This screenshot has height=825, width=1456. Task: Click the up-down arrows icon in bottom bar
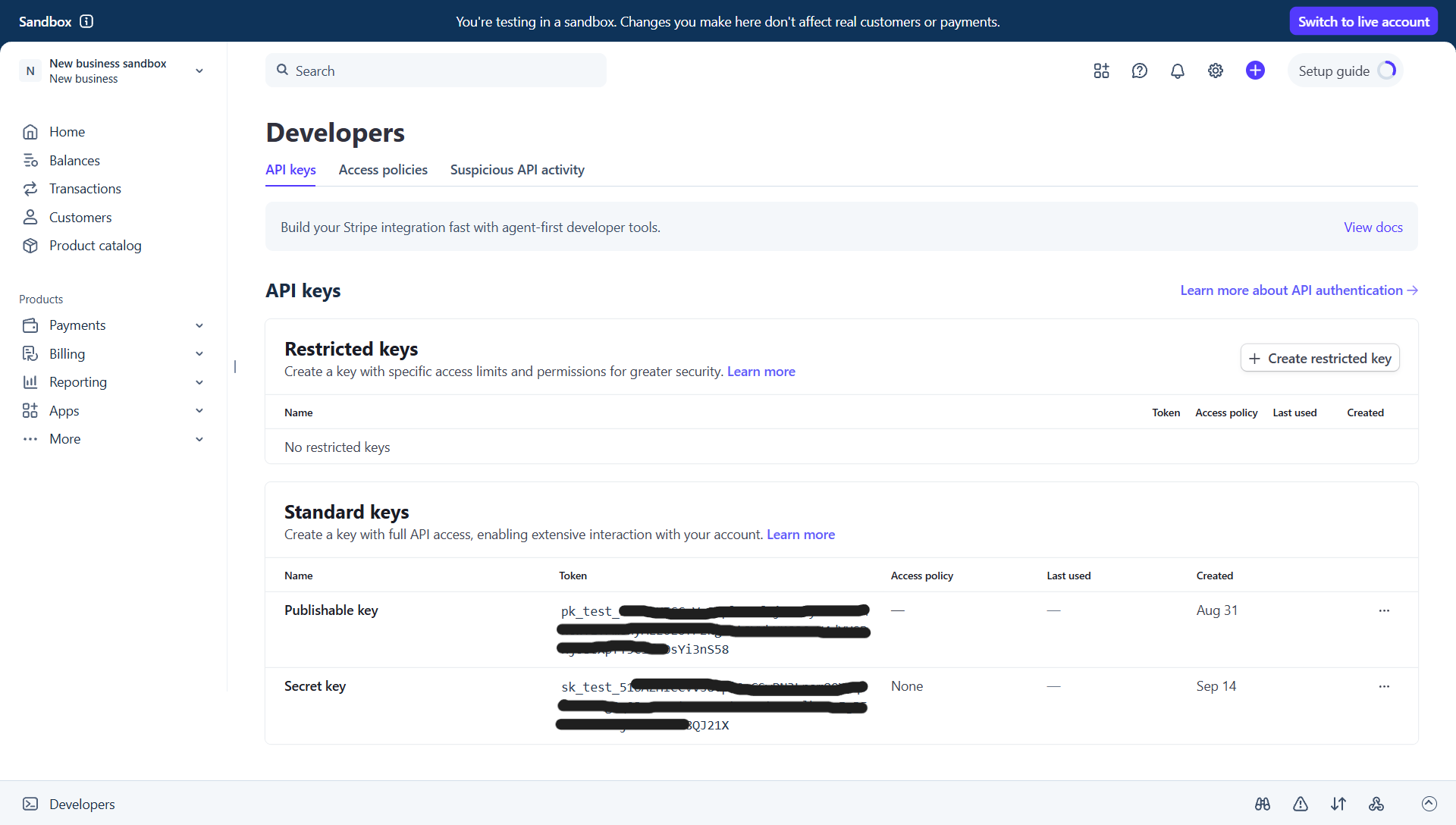tap(1338, 804)
